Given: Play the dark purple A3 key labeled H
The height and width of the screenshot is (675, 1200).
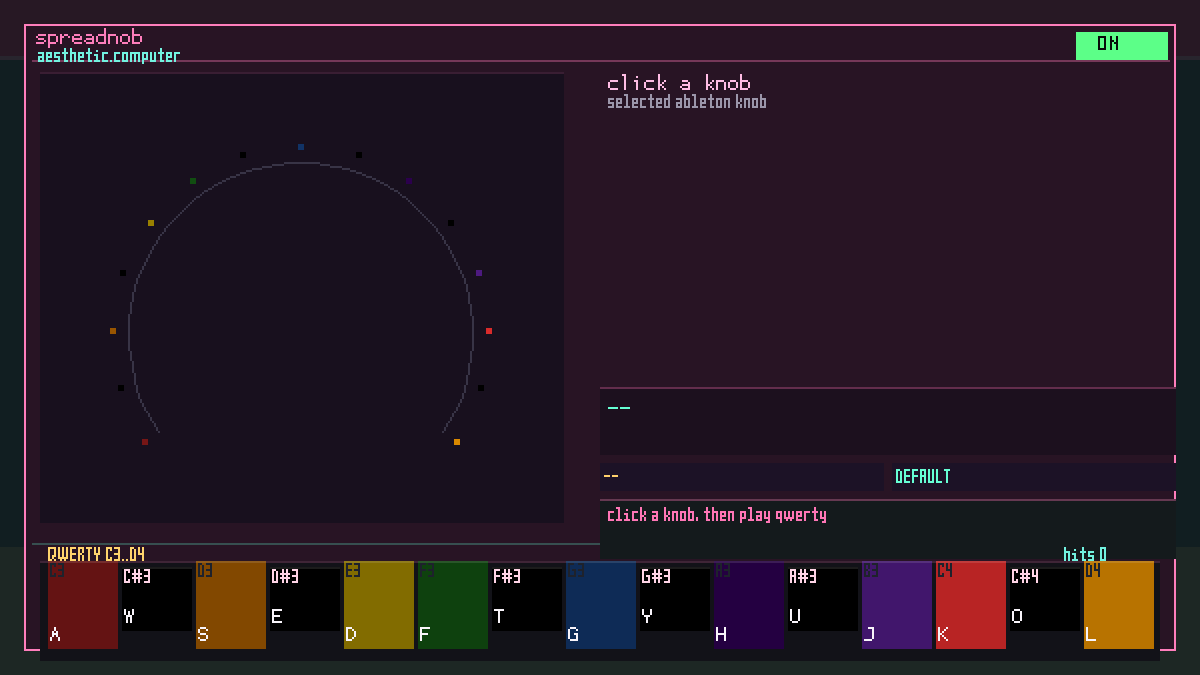Looking at the screenshot, I should tap(749, 605).
